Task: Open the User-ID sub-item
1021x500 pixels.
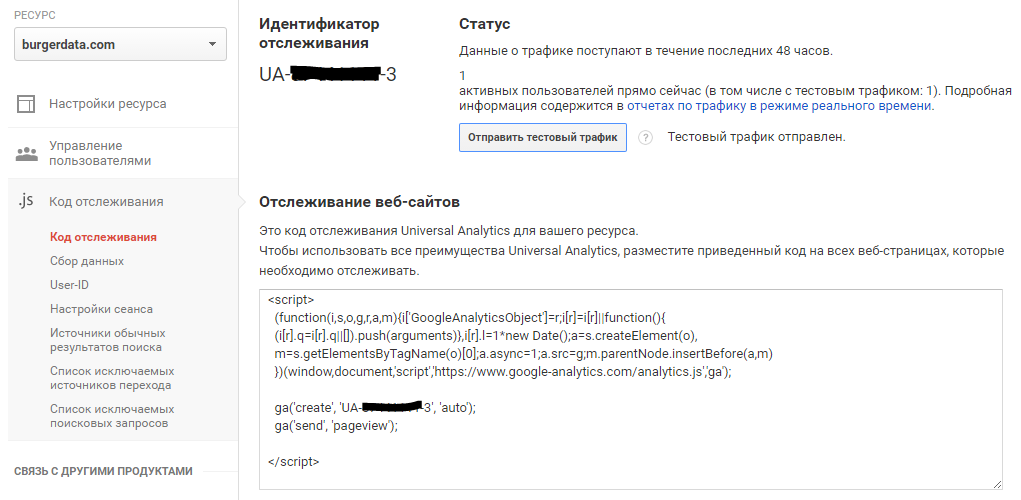Action: [x=70, y=285]
